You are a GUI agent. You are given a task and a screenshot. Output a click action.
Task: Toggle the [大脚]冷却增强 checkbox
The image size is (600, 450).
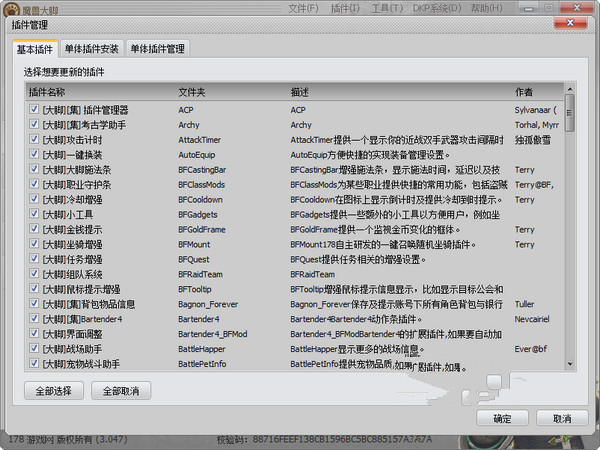pos(34,199)
